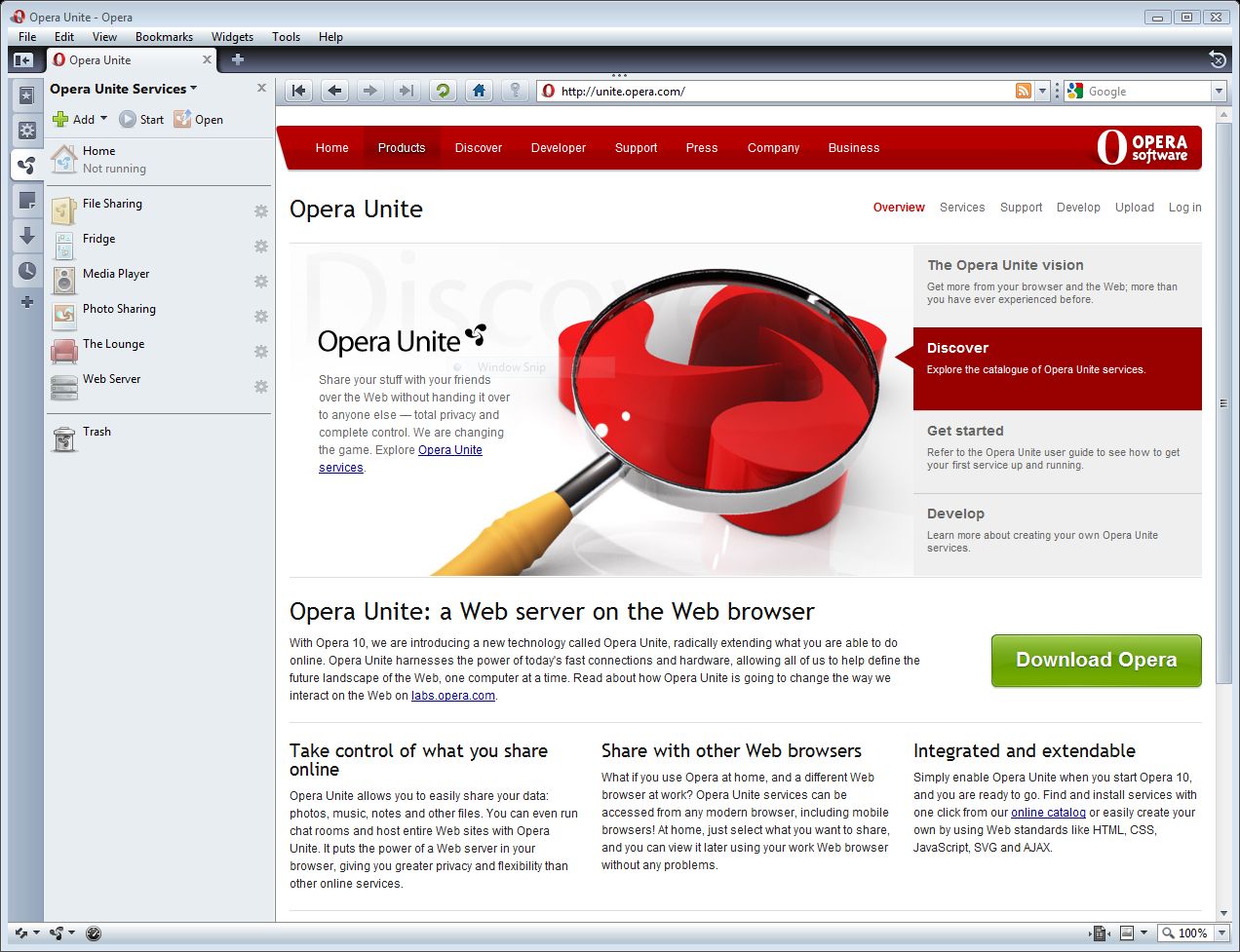Start the selected Unite service
Image resolution: width=1240 pixels, height=952 pixels.
(x=141, y=120)
